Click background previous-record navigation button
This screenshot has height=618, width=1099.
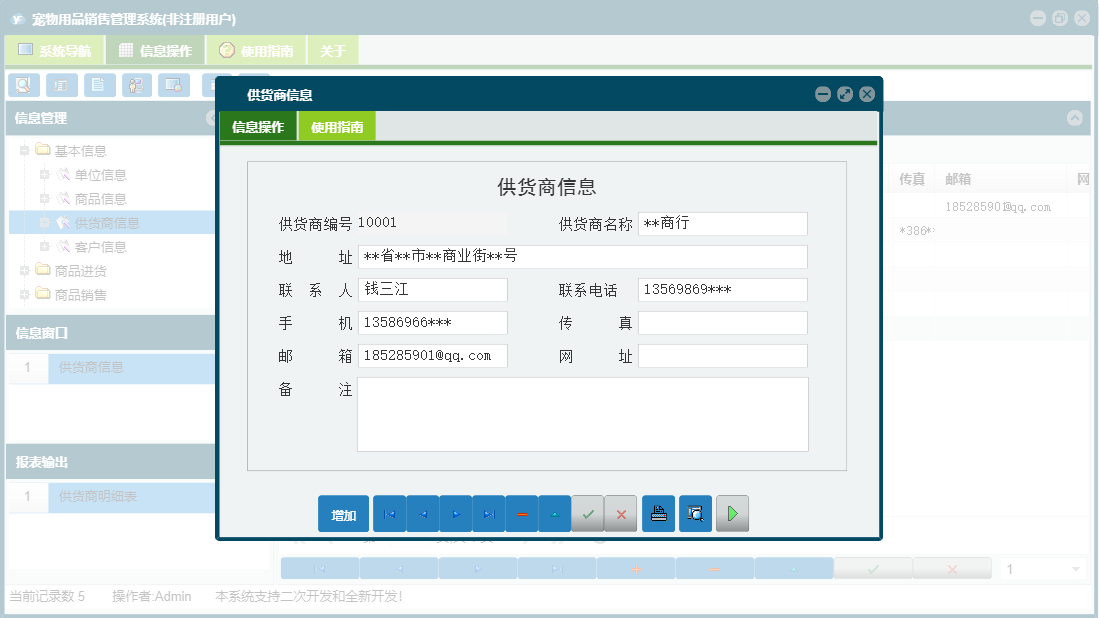coord(400,569)
